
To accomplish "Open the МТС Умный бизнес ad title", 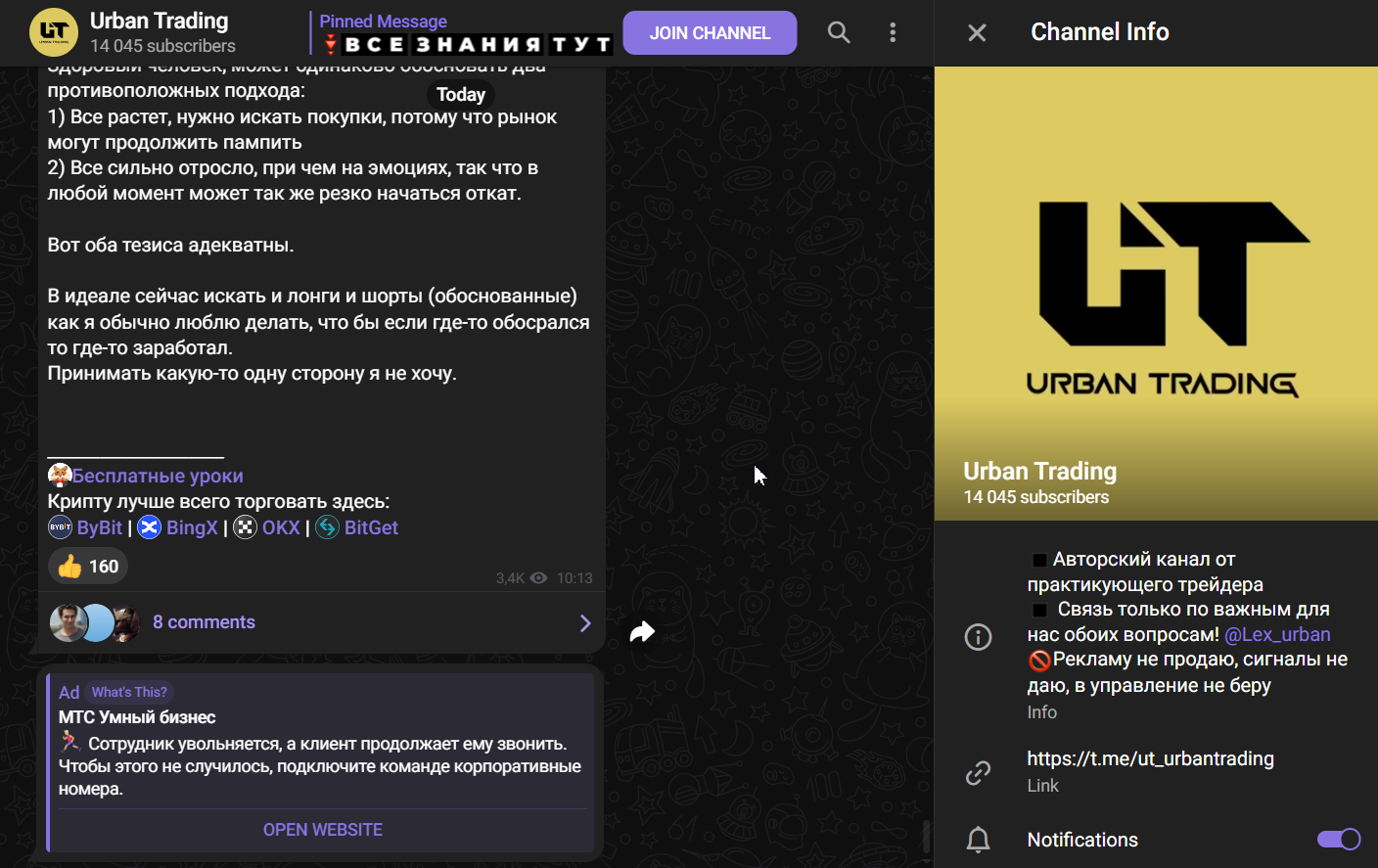I will coord(137,717).
